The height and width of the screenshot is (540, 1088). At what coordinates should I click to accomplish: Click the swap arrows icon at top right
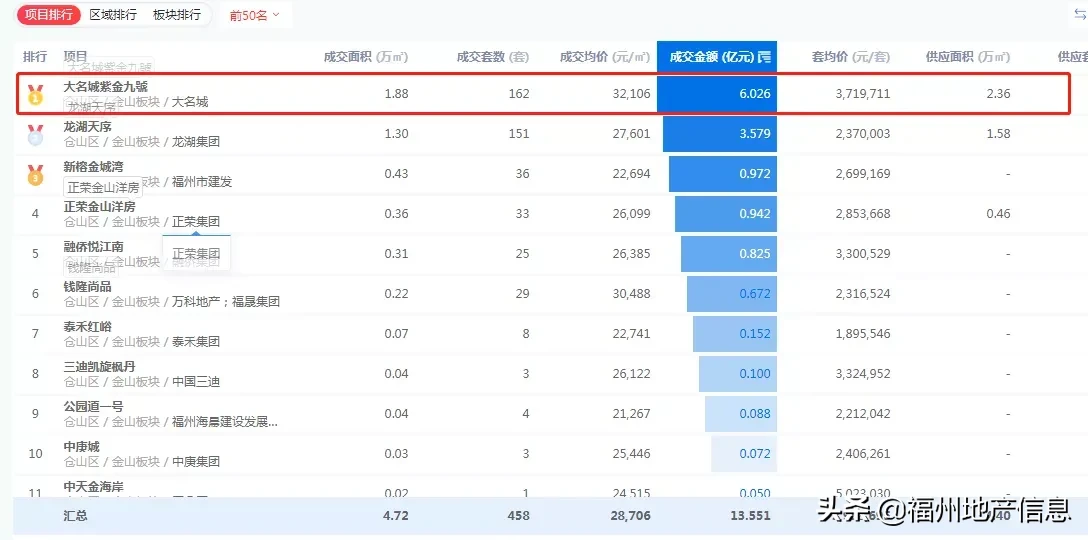(x=1080, y=14)
